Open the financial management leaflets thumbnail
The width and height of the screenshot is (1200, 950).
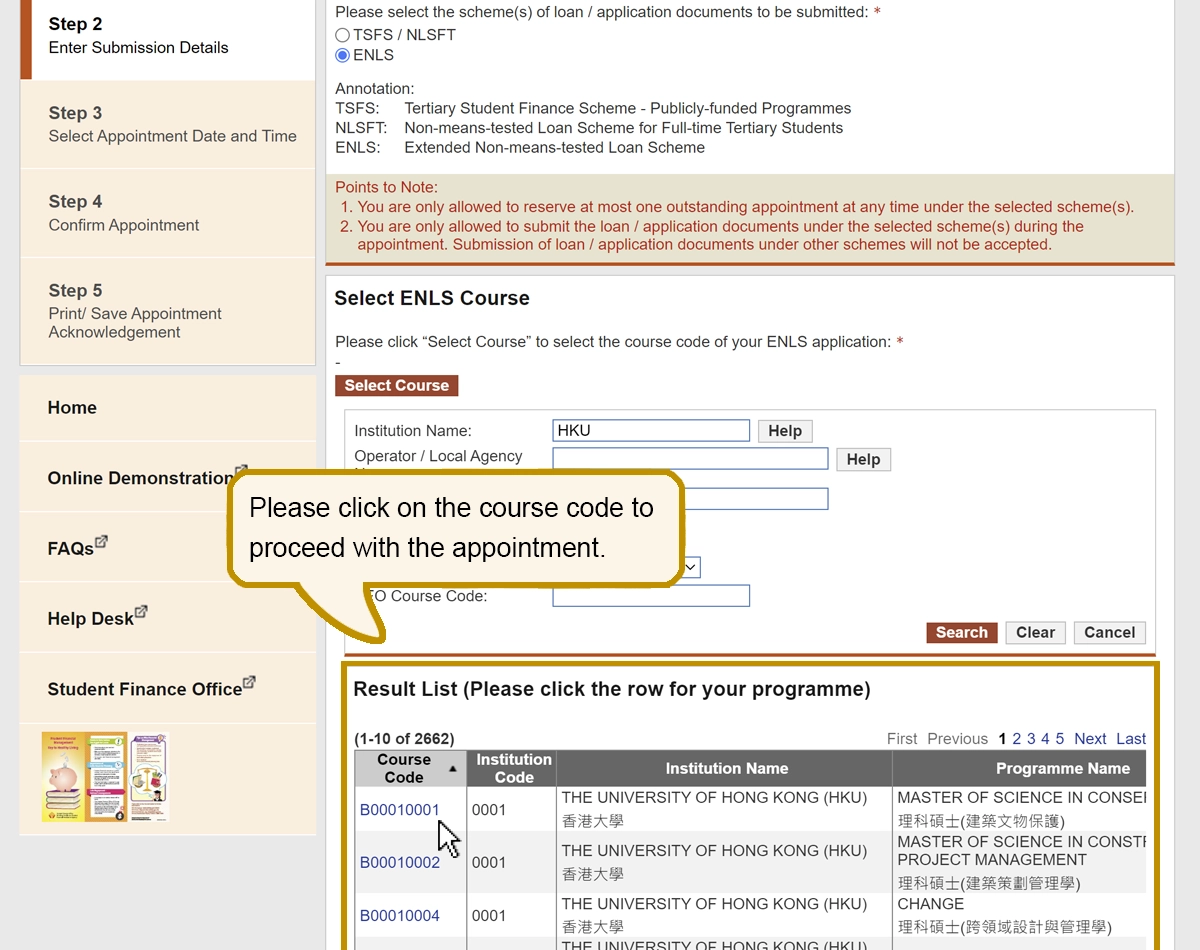coord(105,777)
